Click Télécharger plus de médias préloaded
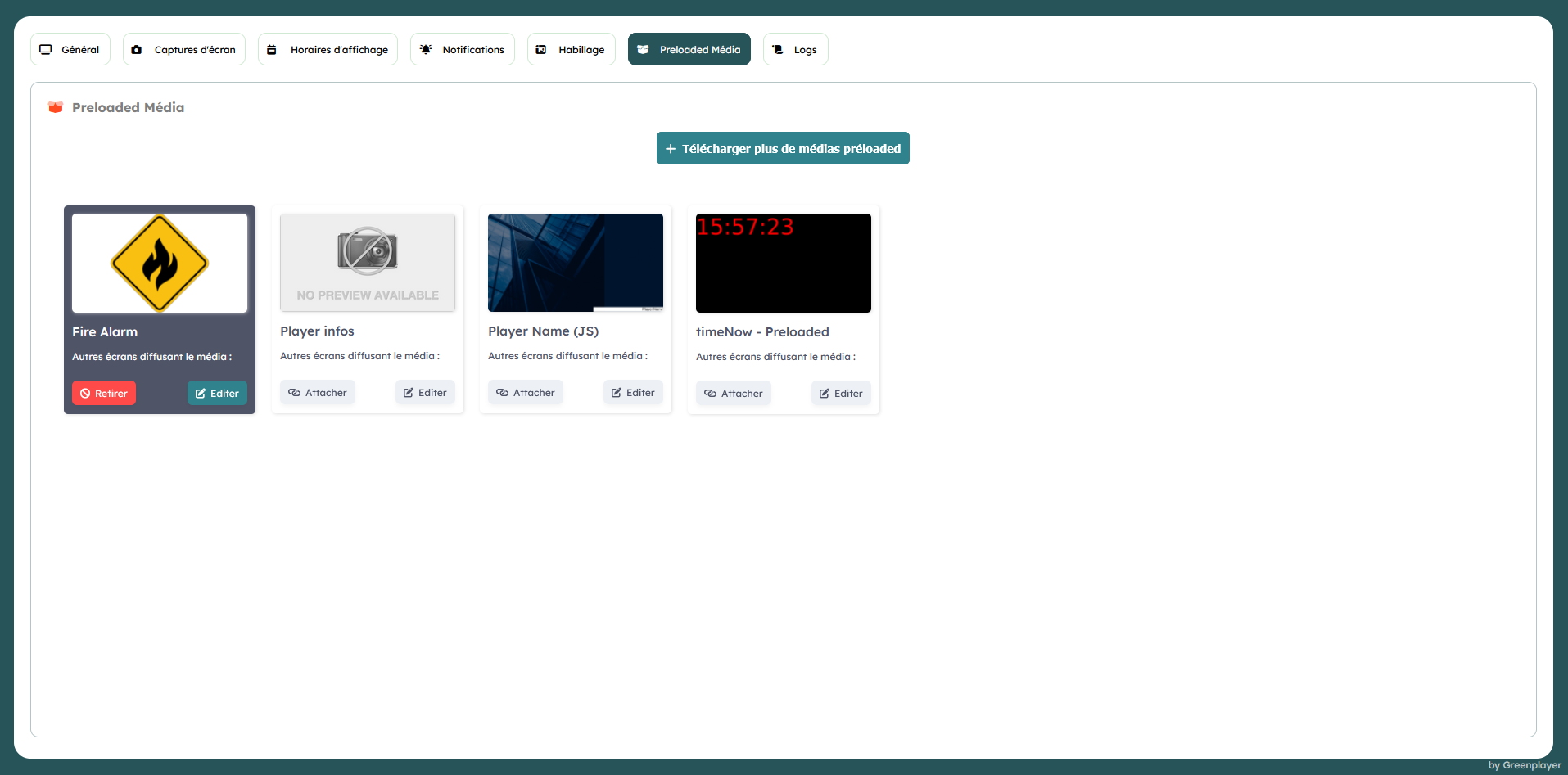 pyautogui.click(x=783, y=148)
